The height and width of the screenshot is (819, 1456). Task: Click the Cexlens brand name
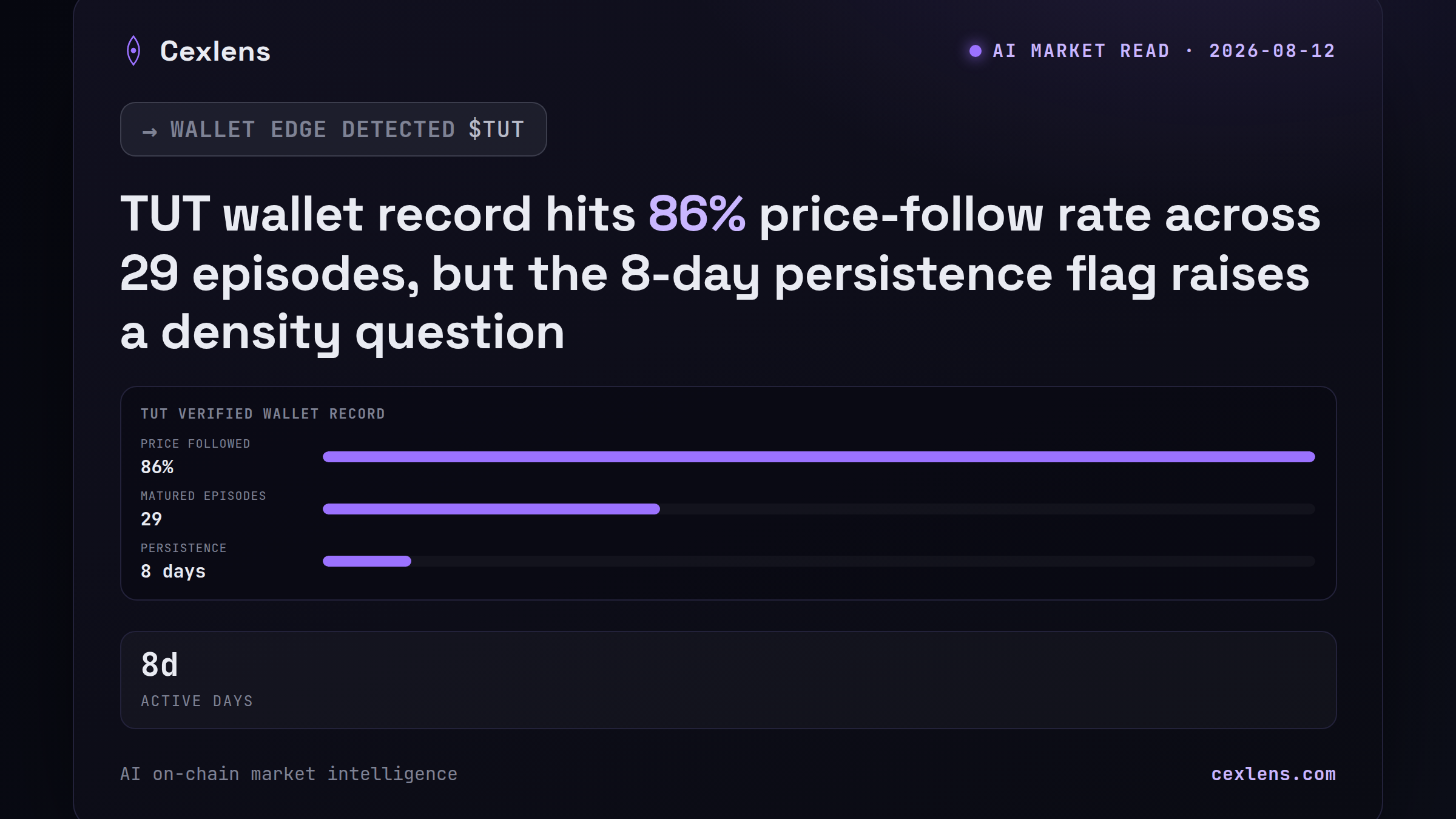pos(215,51)
